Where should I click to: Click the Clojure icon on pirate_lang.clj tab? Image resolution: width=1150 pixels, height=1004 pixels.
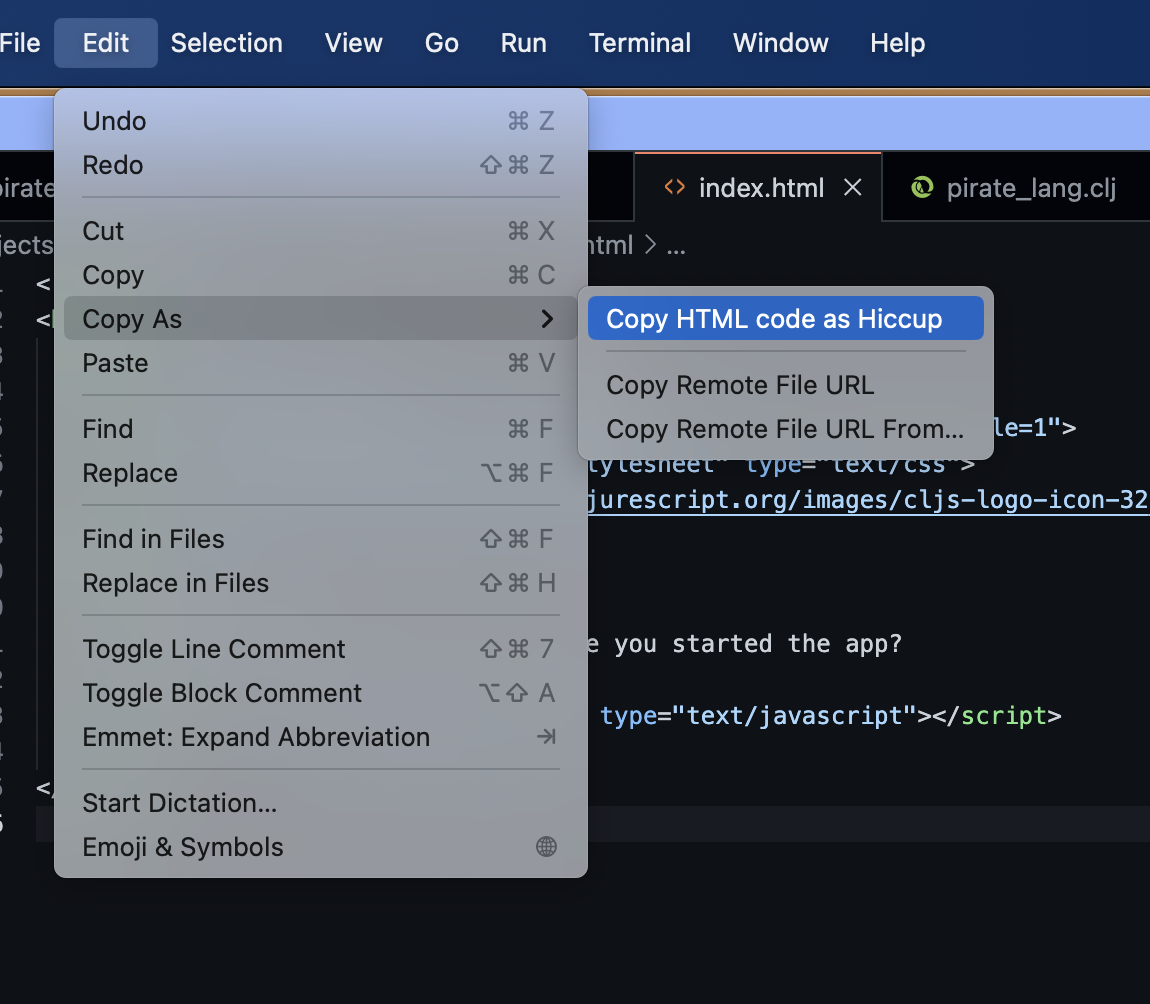coord(922,188)
